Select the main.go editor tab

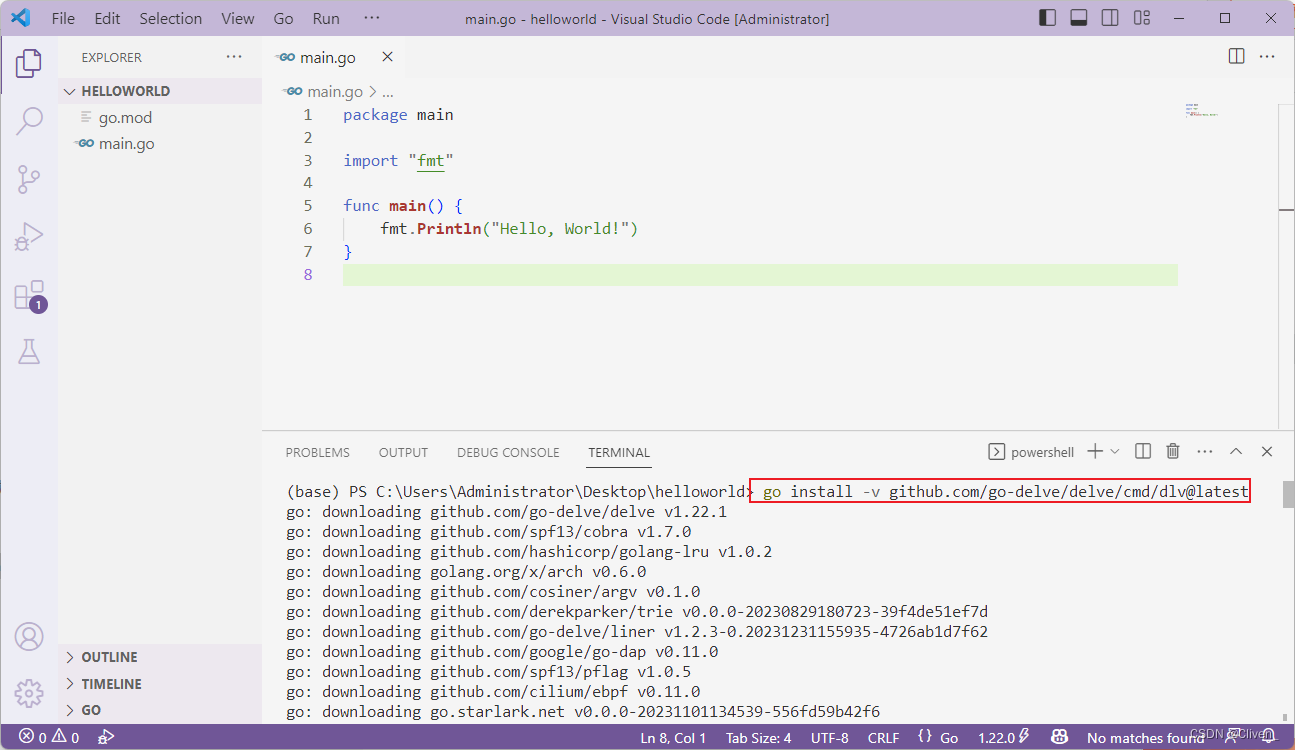point(328,57)
